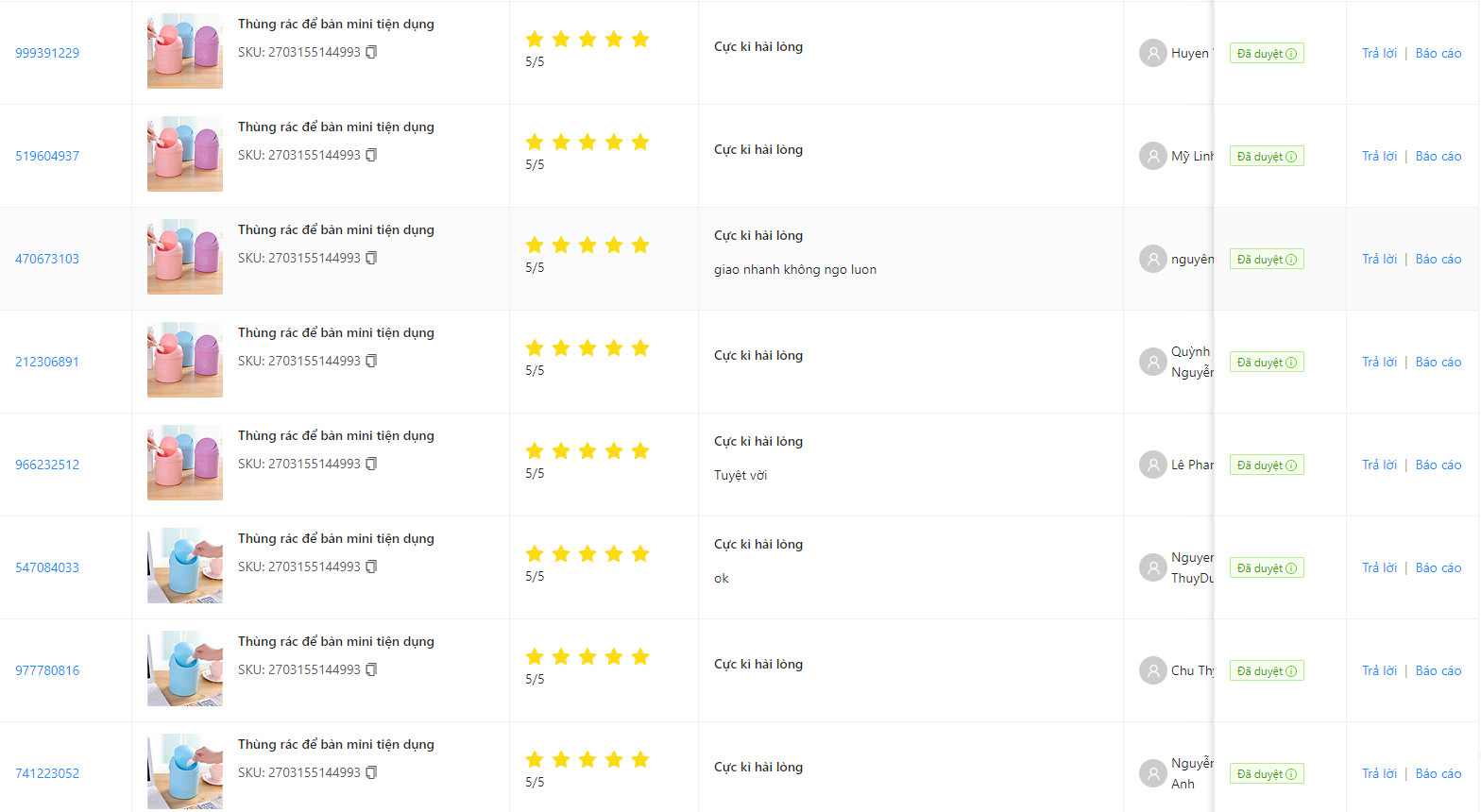Click Báo cáo for review 470673103

[x=1438, y=259]
